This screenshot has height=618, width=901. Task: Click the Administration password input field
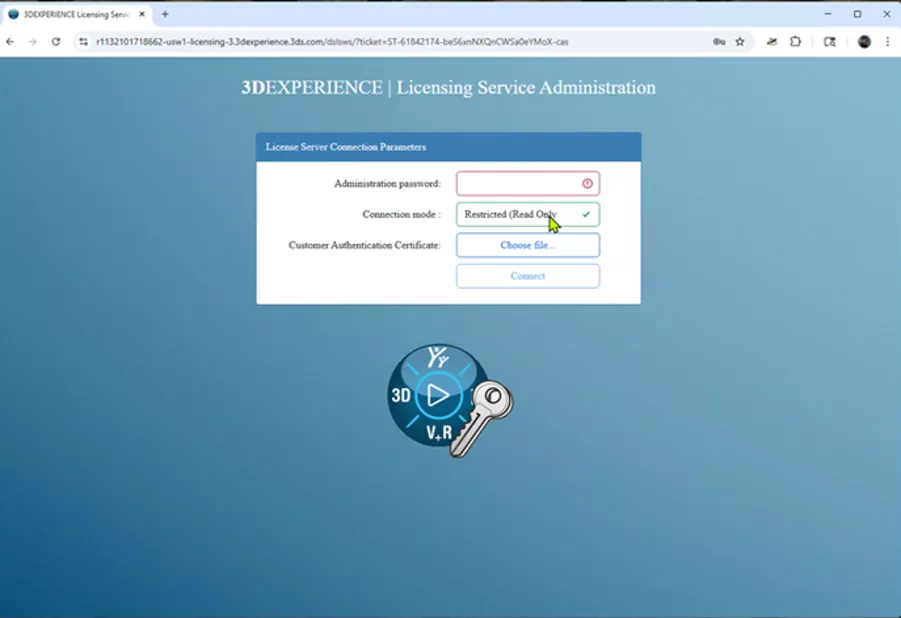pyautogui.click(x=527, y=183)
